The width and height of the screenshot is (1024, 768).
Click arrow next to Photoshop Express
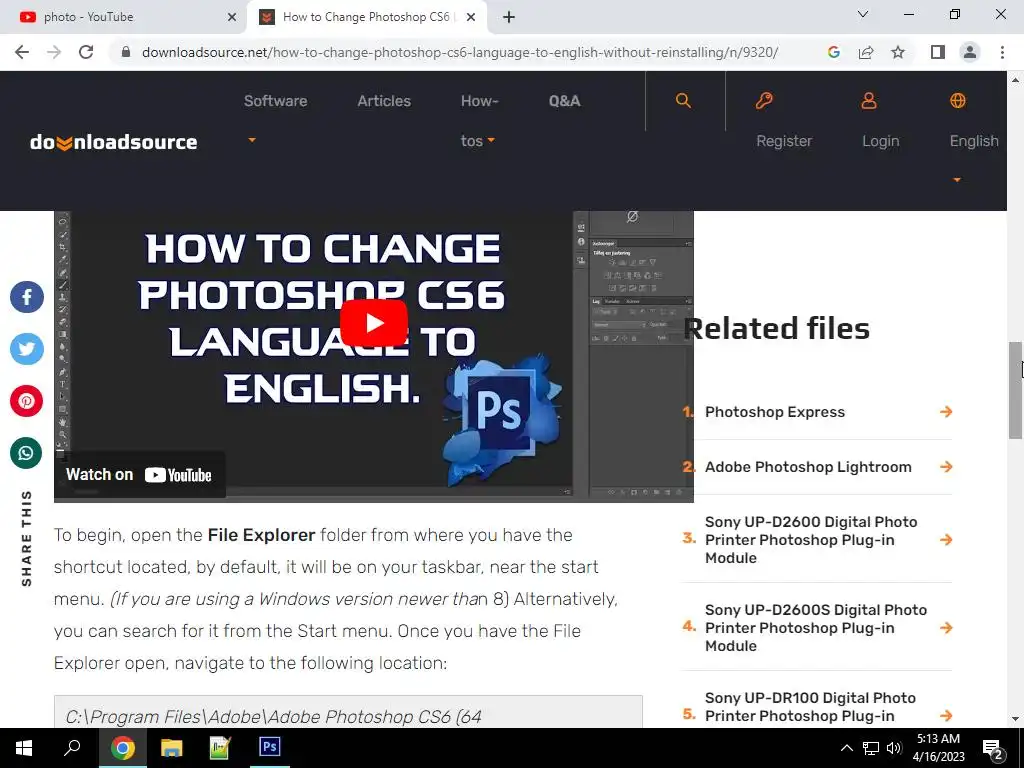946,411
